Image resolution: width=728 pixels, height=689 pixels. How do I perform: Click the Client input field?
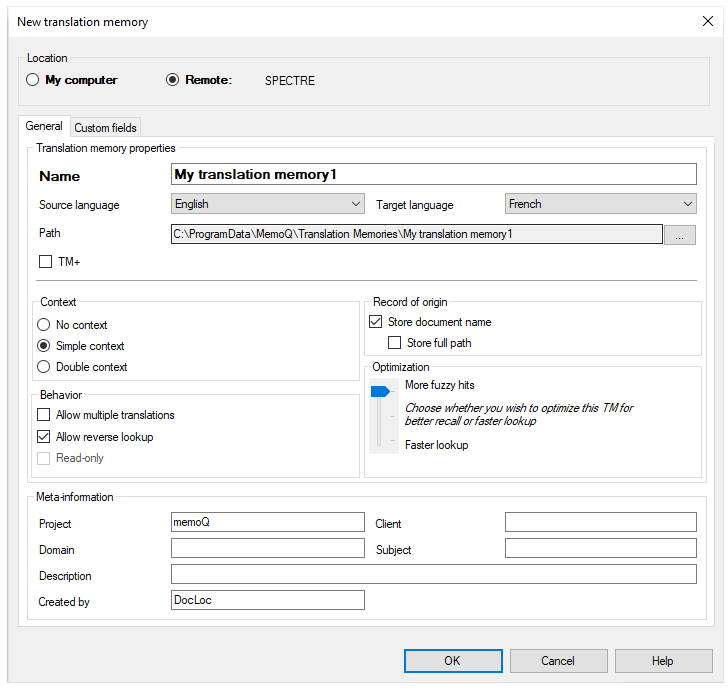pyautogui.click(x=600, y=522)
